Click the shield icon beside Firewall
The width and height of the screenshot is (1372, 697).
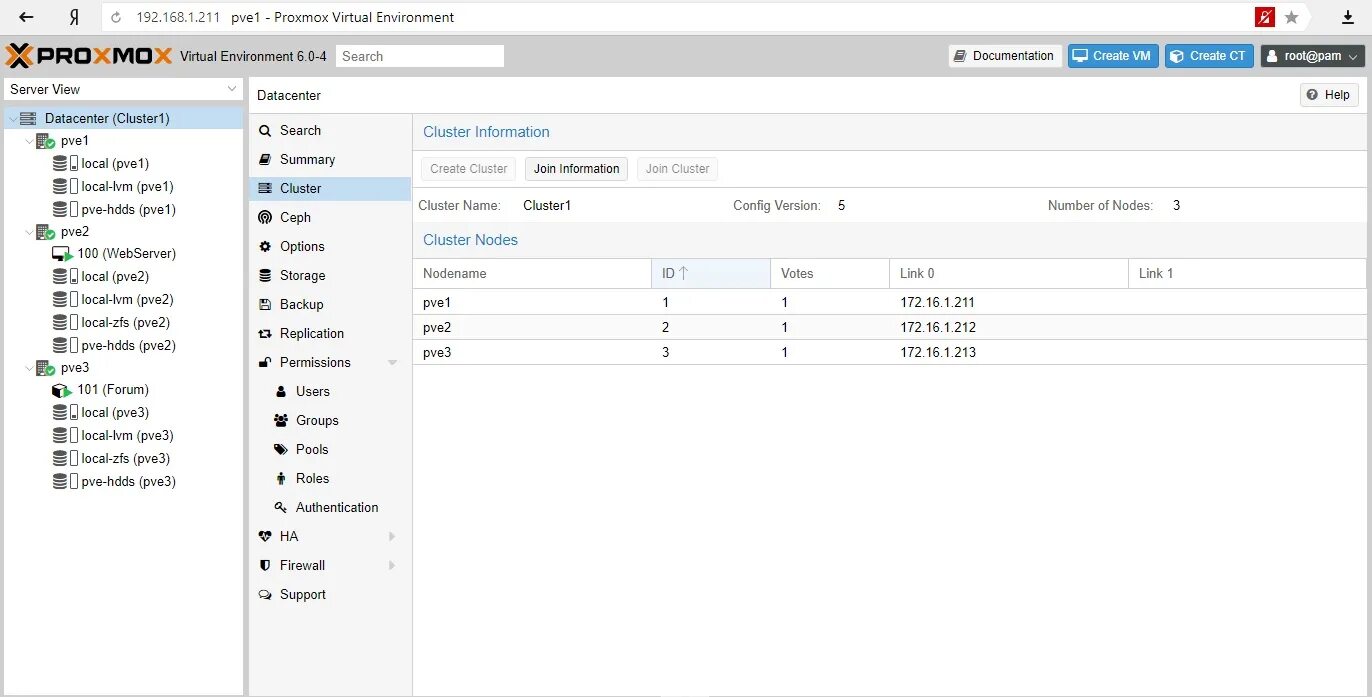pos(265,565)
